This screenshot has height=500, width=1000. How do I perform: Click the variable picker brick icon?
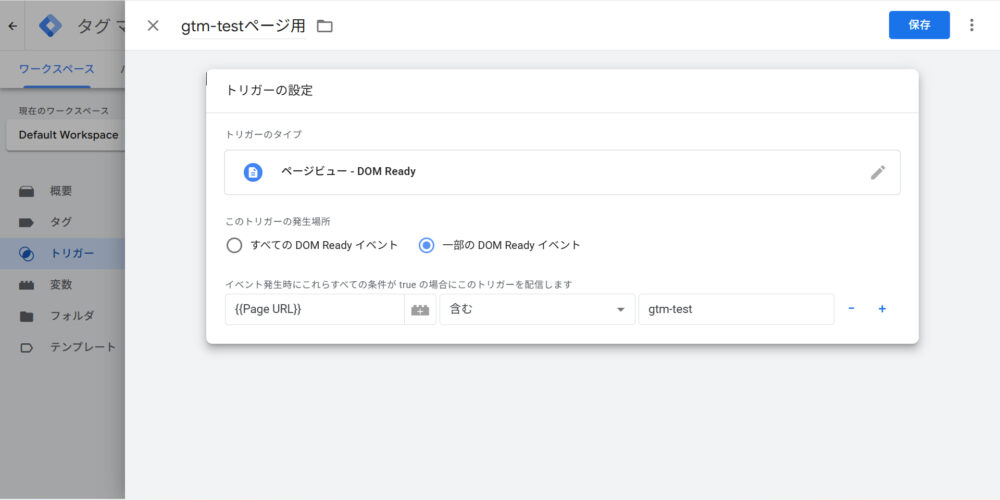tap(420, 310)
